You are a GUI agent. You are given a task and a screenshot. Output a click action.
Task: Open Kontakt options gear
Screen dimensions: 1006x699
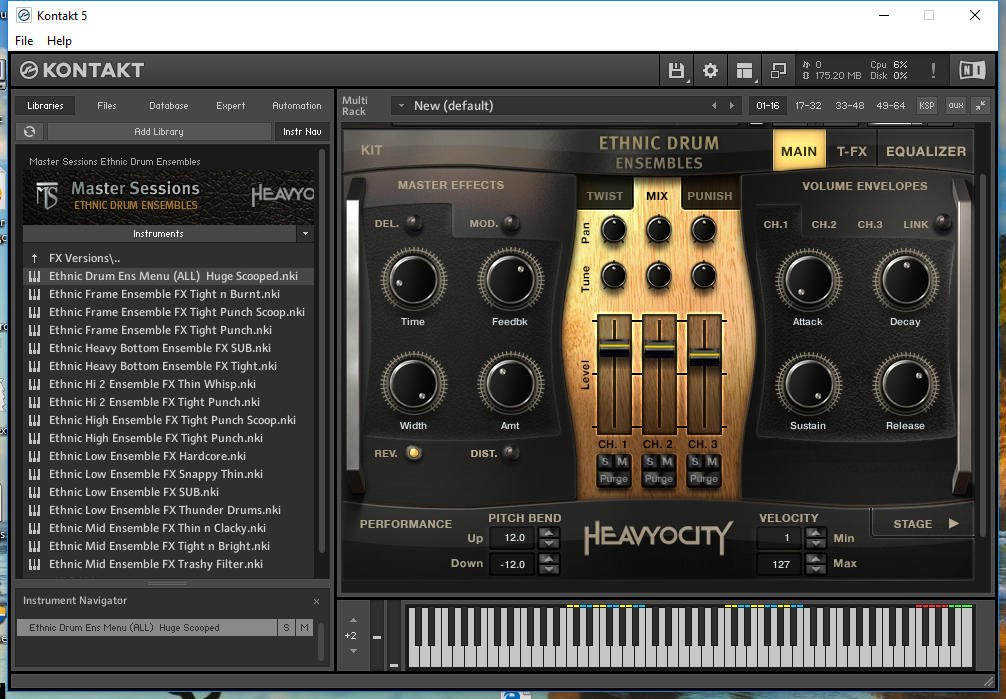coord(710,70)
